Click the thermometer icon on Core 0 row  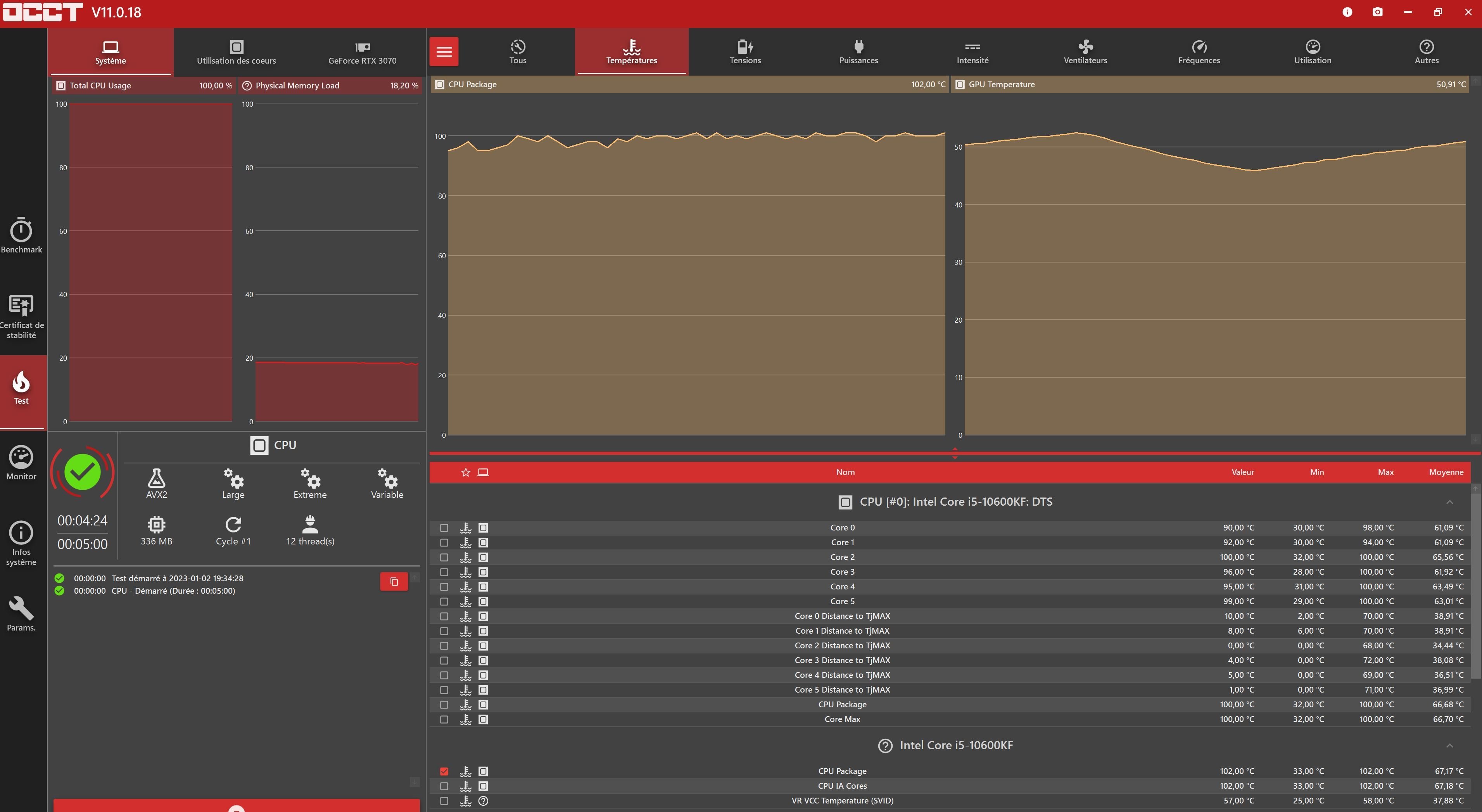[x=465, y=528]
